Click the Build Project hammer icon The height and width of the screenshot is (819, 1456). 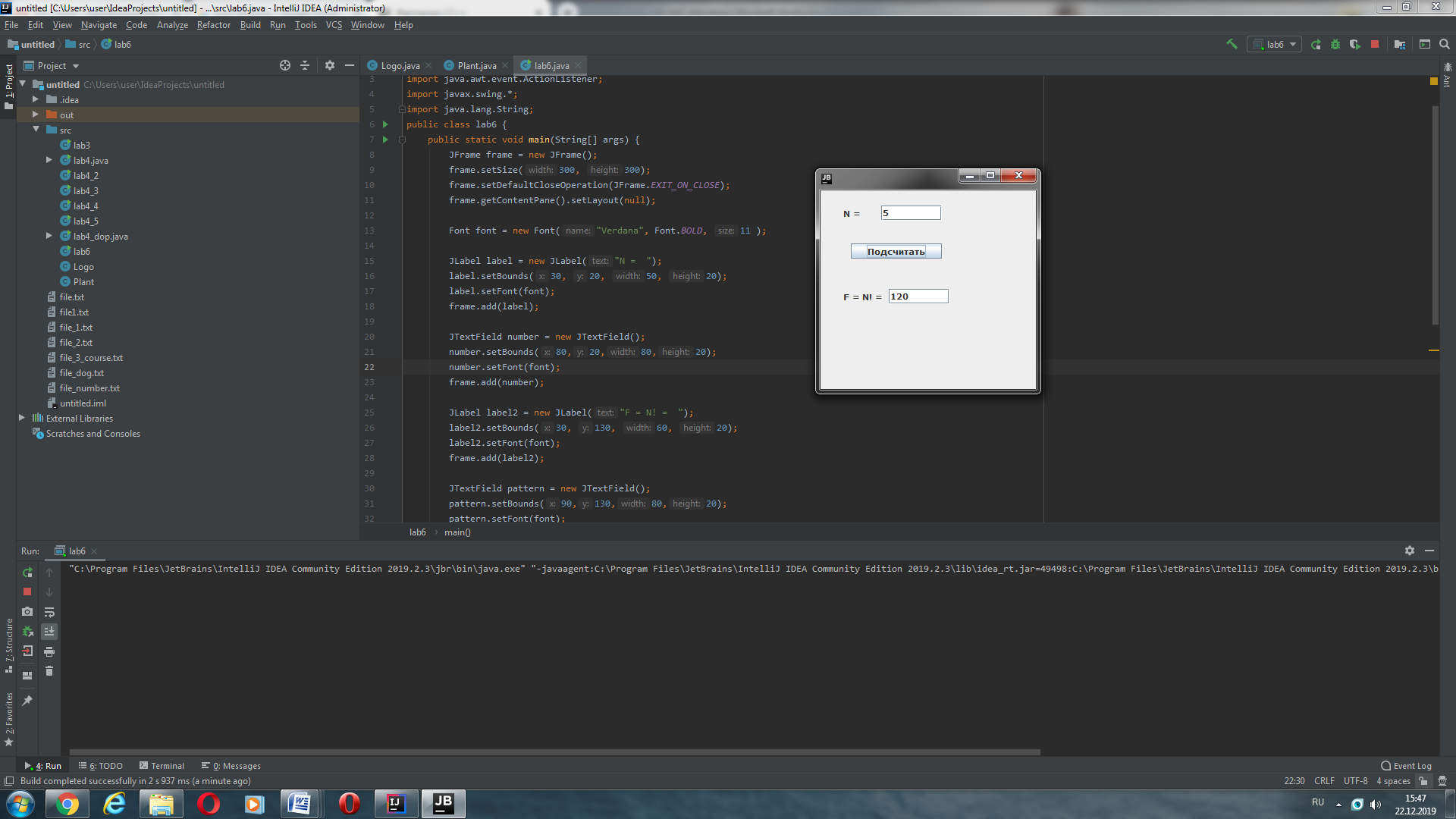[x=1232, y=44]
